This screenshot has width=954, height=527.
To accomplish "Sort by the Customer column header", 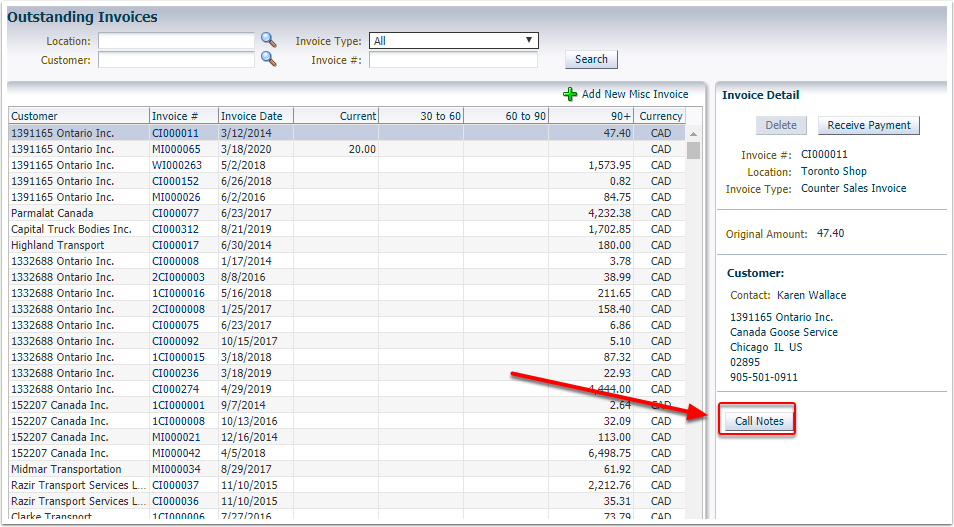I will (x=79, y=116).
